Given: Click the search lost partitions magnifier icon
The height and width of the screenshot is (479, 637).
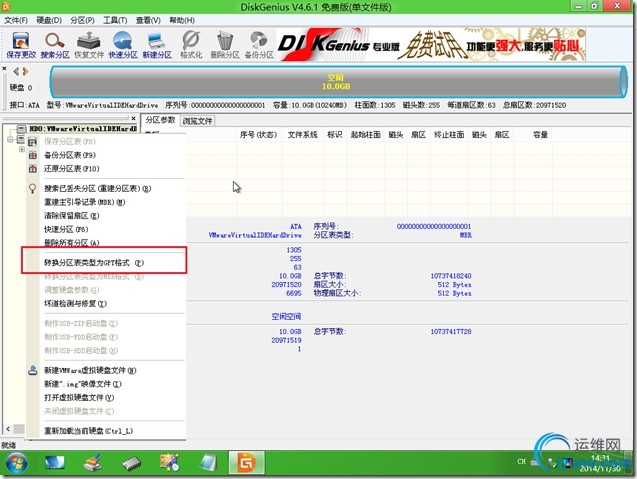Looking at the screenshot, I should [x=32, y=189].
